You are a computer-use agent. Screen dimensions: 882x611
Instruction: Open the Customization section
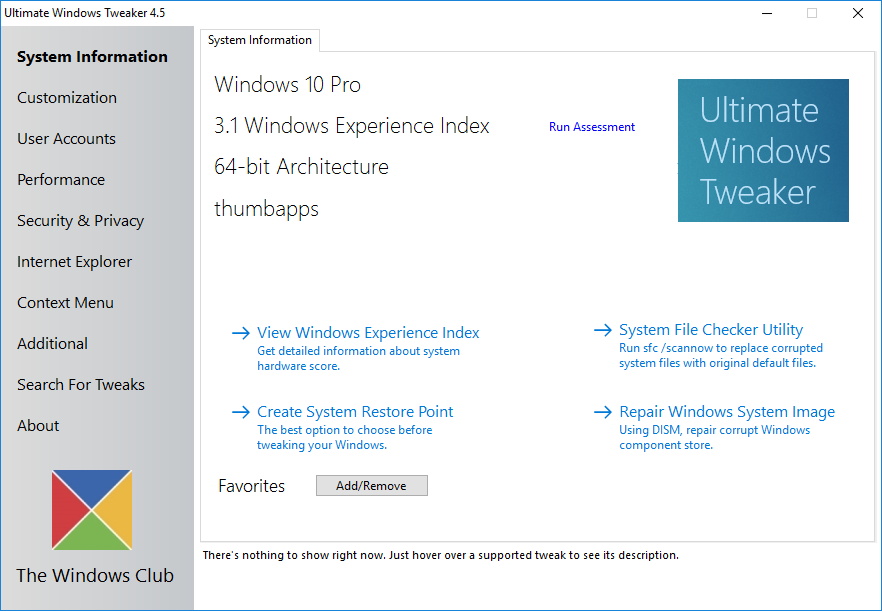click(x=67, y=98)
